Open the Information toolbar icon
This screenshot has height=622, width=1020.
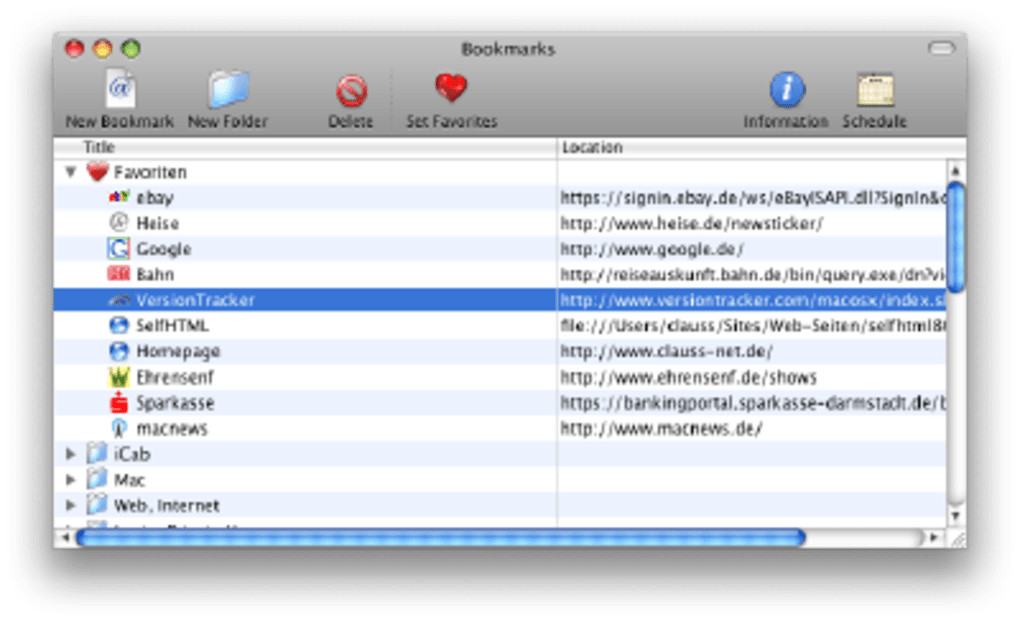point(787,89)
